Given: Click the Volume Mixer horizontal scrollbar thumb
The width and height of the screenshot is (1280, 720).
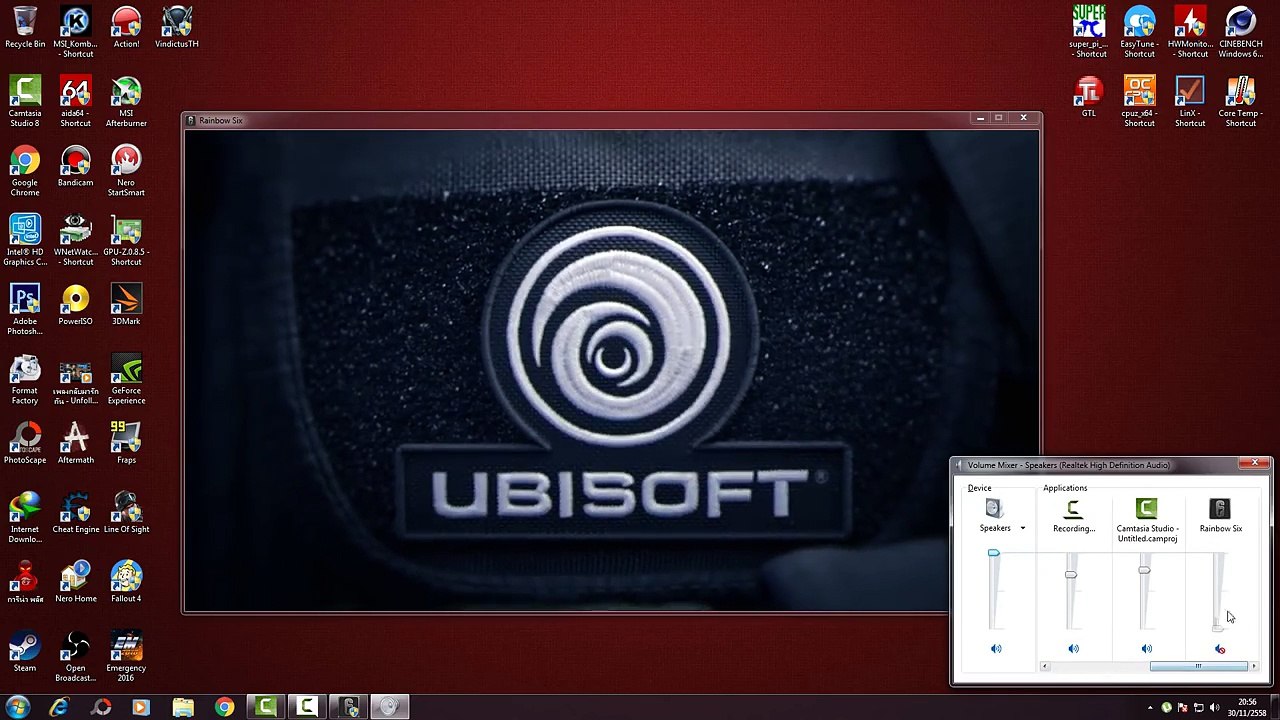Looking at the screenshot, I should [x=1198, y=666].
